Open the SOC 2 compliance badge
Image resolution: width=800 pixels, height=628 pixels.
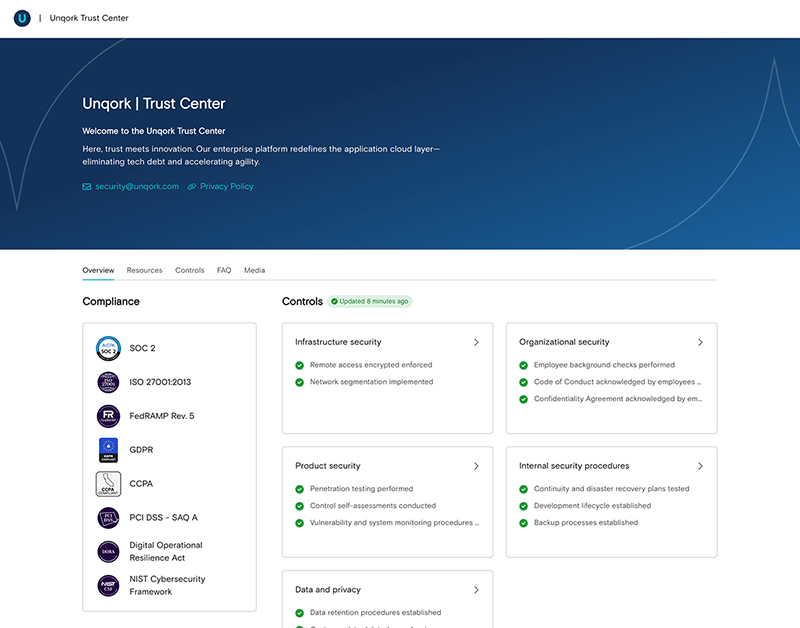coord(108,348)
